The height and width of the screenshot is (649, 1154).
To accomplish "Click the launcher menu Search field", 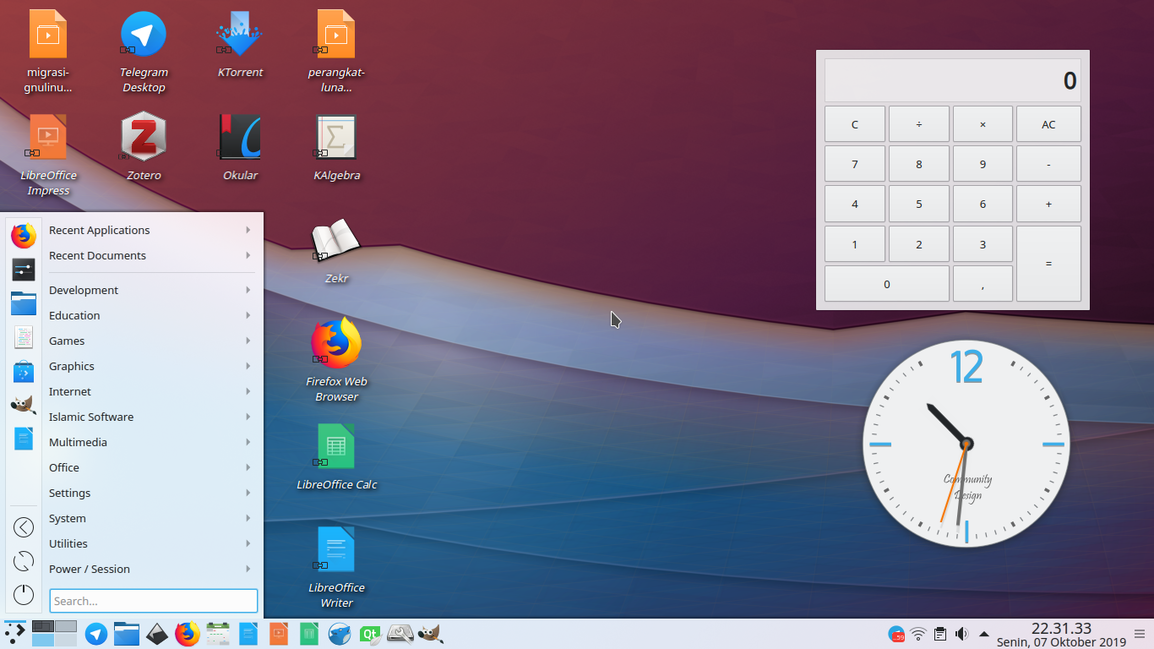I will [153, 601].
